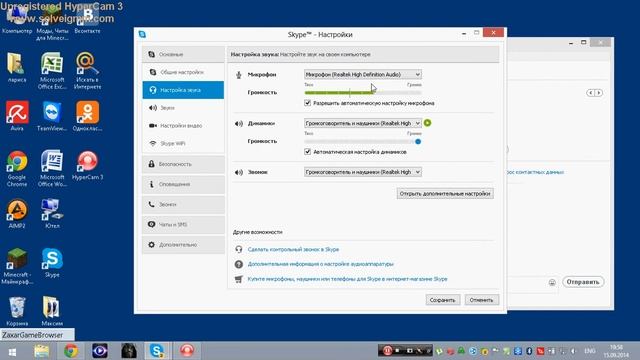Open Искать в Интернете desktop shortcut

click(x=87, y=70)
